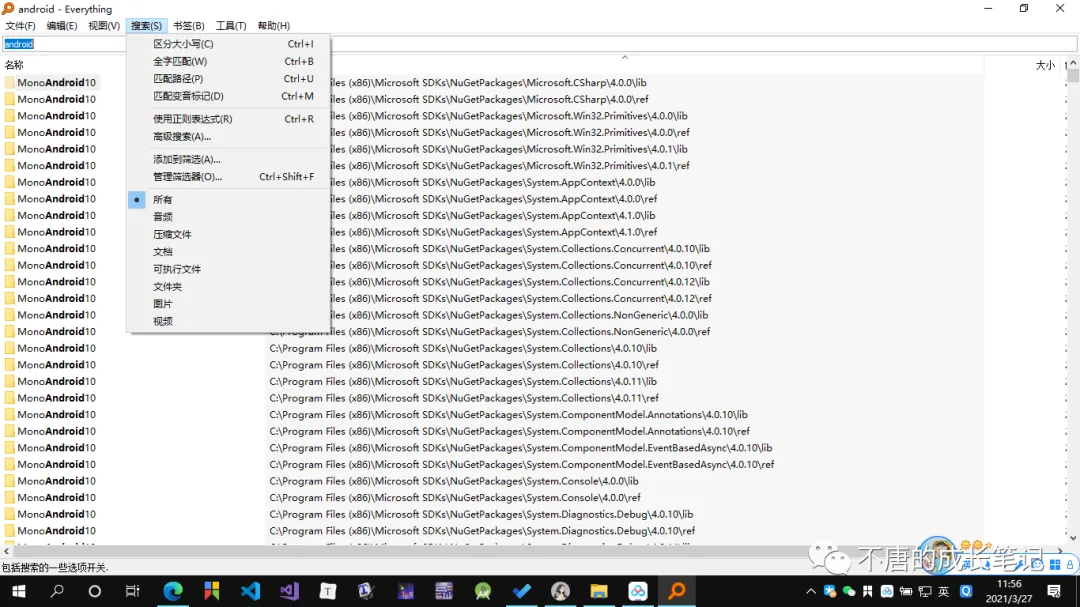Select the 视频 video filter

click(228, 321)
